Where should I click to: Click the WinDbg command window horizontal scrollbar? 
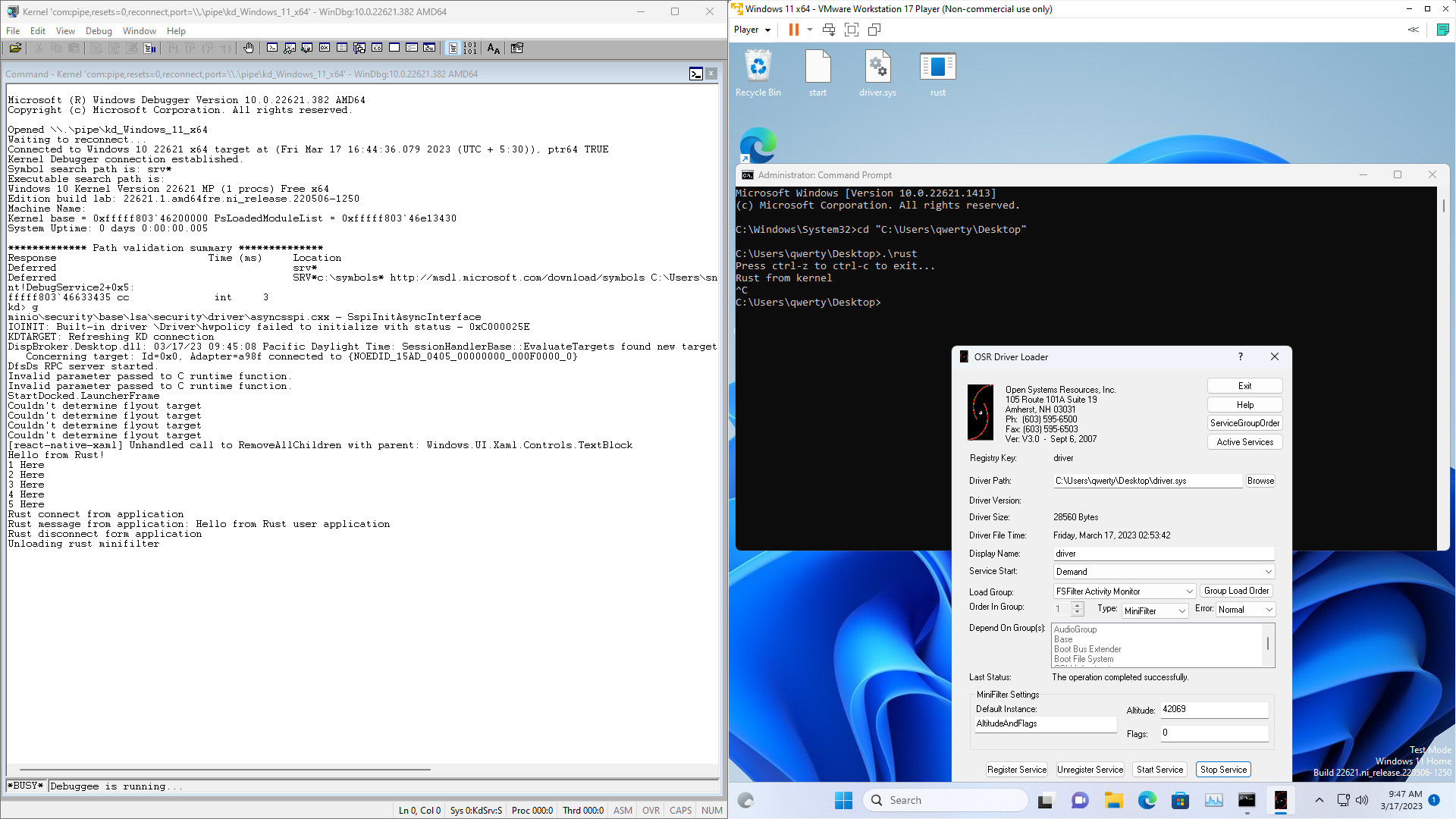(x=224, y=770)
